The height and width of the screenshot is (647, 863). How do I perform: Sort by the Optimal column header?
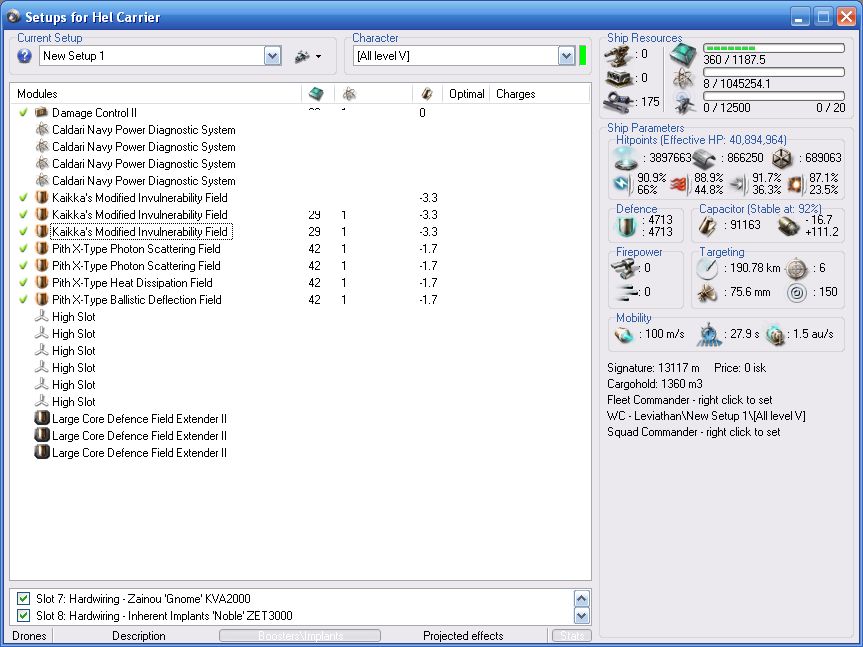click(x=466, y=94)
